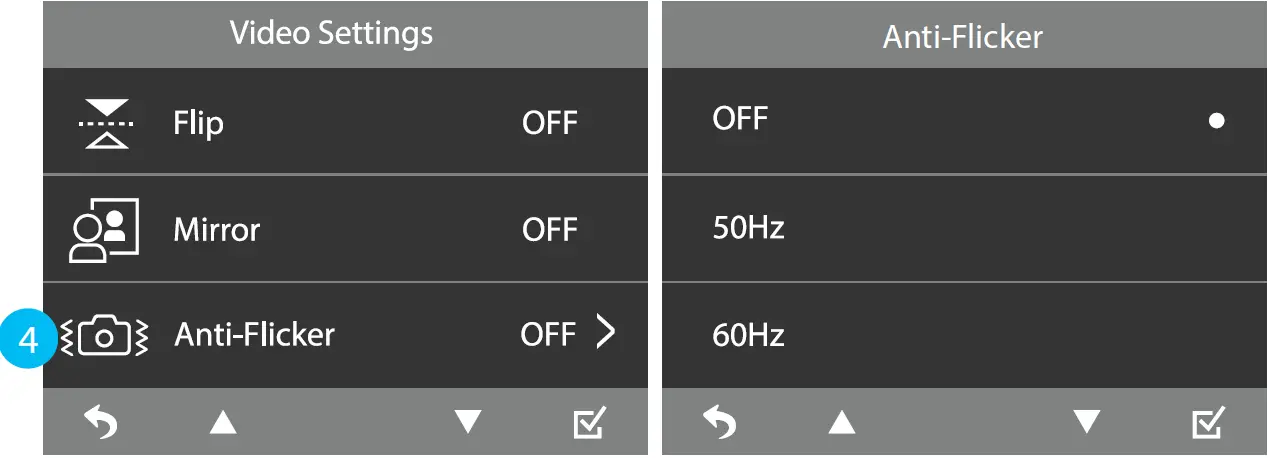Select the Anti-Flicker label in Video Settings
The image size is (1268, 458).
coord(254,334)
